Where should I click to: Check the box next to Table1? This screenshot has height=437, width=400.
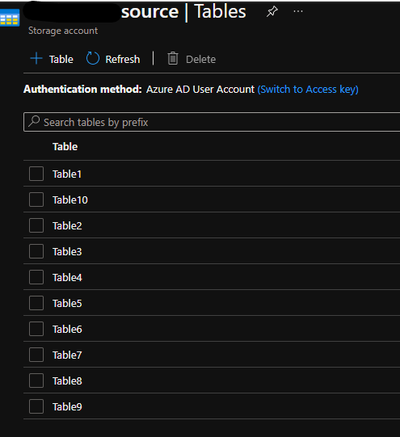tap(36, 174)
